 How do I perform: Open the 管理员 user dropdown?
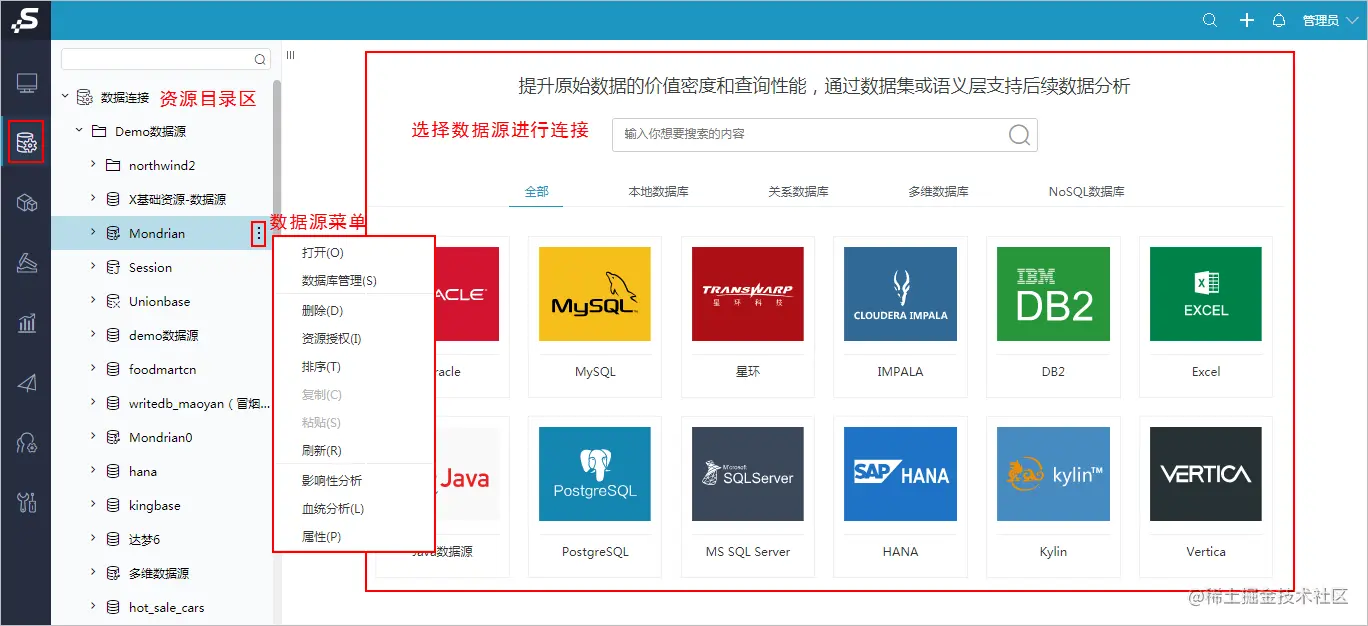(1330, 20)
